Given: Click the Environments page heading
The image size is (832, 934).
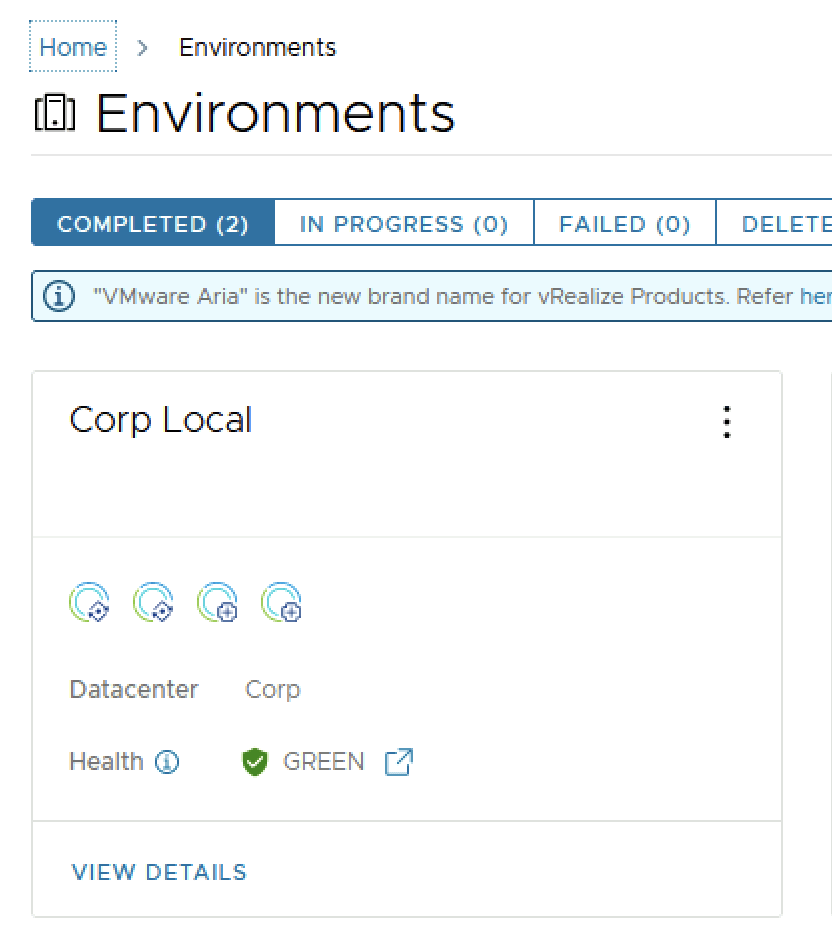Looking at the screenshot, I should tap(275, 113).
